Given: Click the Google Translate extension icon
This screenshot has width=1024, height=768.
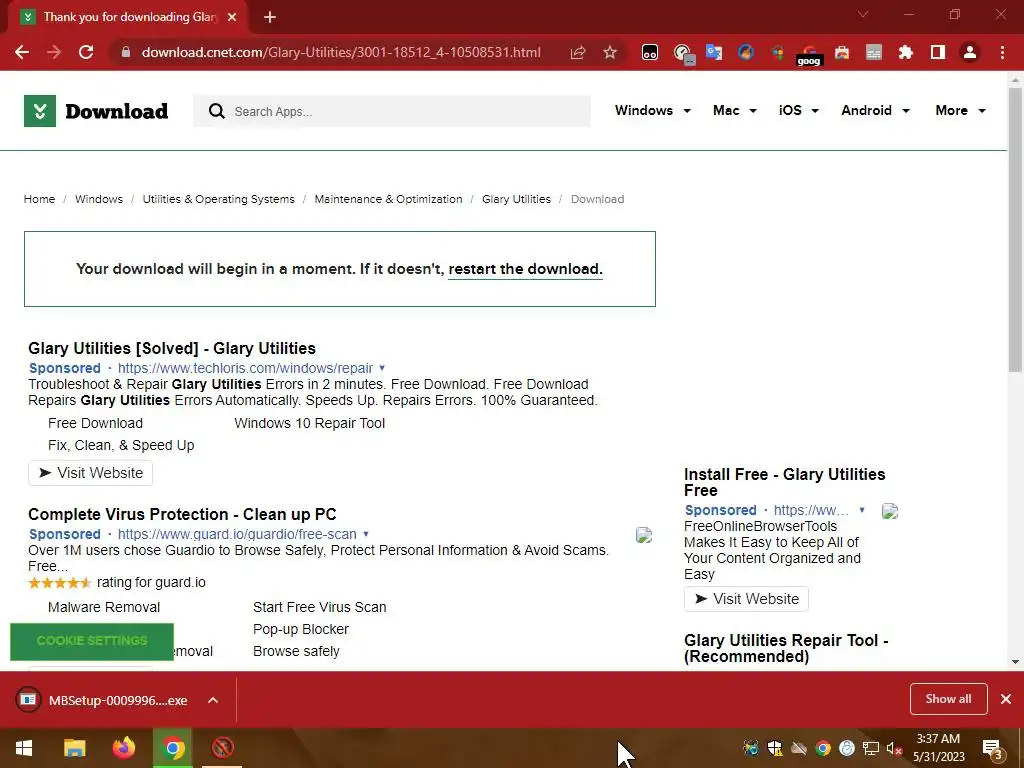Looking at the screenshot, I should [714, 52].
